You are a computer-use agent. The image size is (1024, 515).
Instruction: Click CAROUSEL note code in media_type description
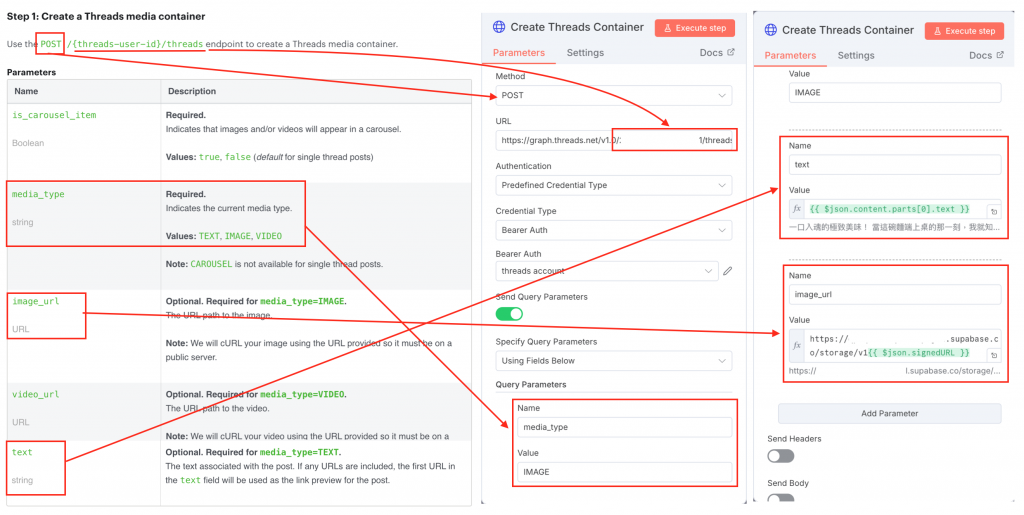pos(211,264)
